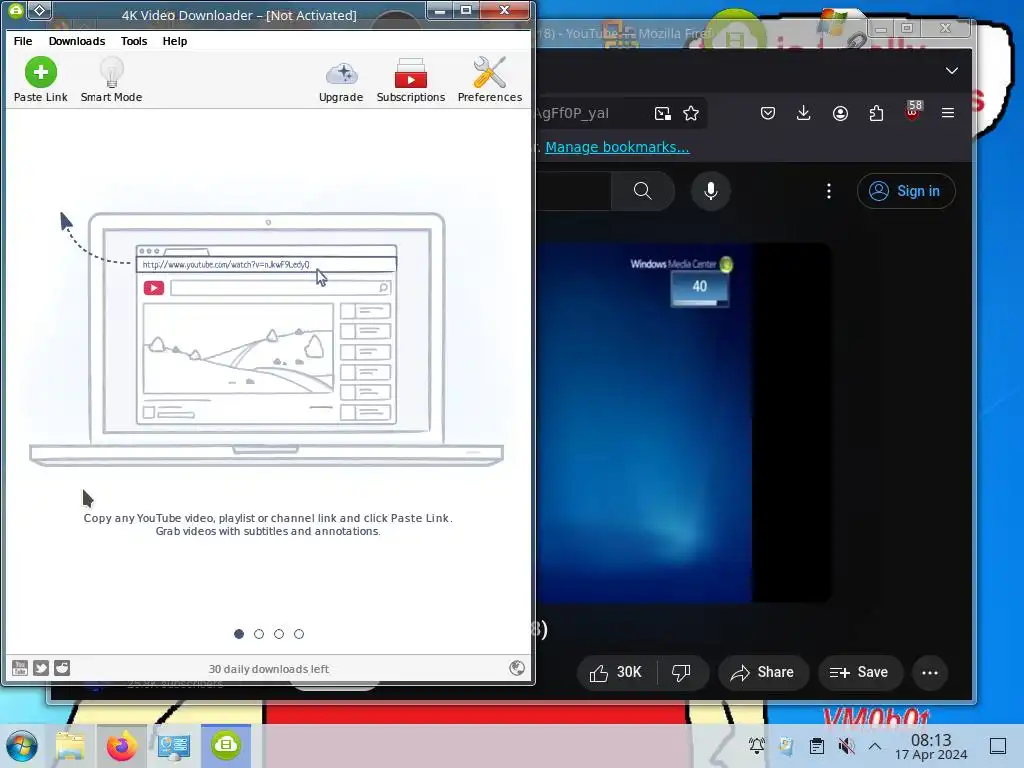
Task: Click the Save button under video
Action: 859,673
